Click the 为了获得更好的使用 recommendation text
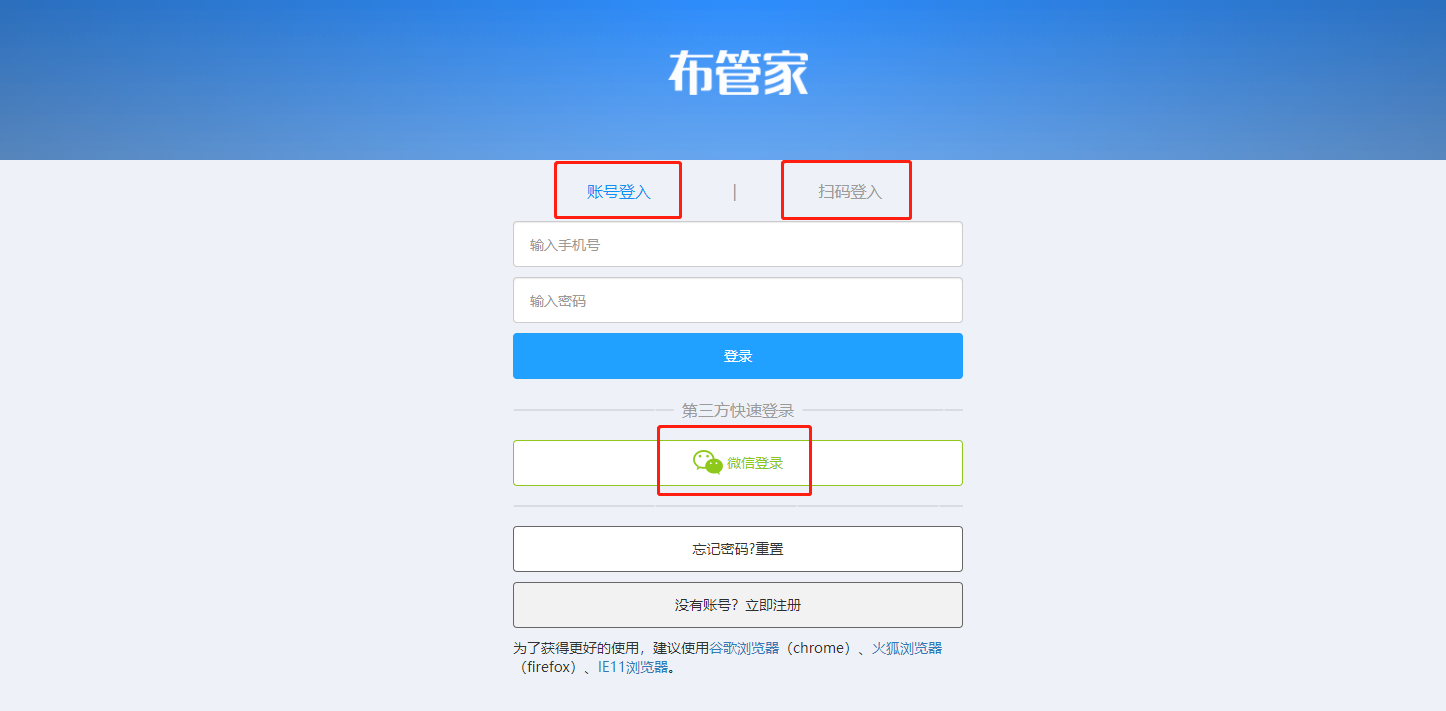This screenshot has height=711, width=1446. click(577, 648)
